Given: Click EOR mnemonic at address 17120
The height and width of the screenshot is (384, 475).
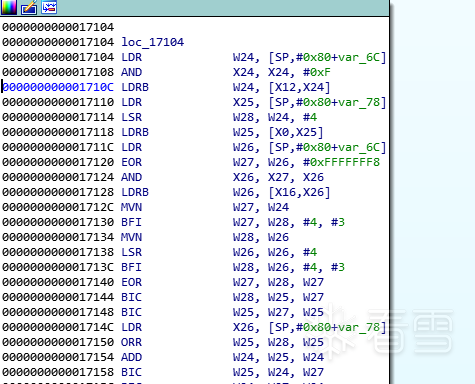Looking at the screenshot, I should (x=131, y=162).
